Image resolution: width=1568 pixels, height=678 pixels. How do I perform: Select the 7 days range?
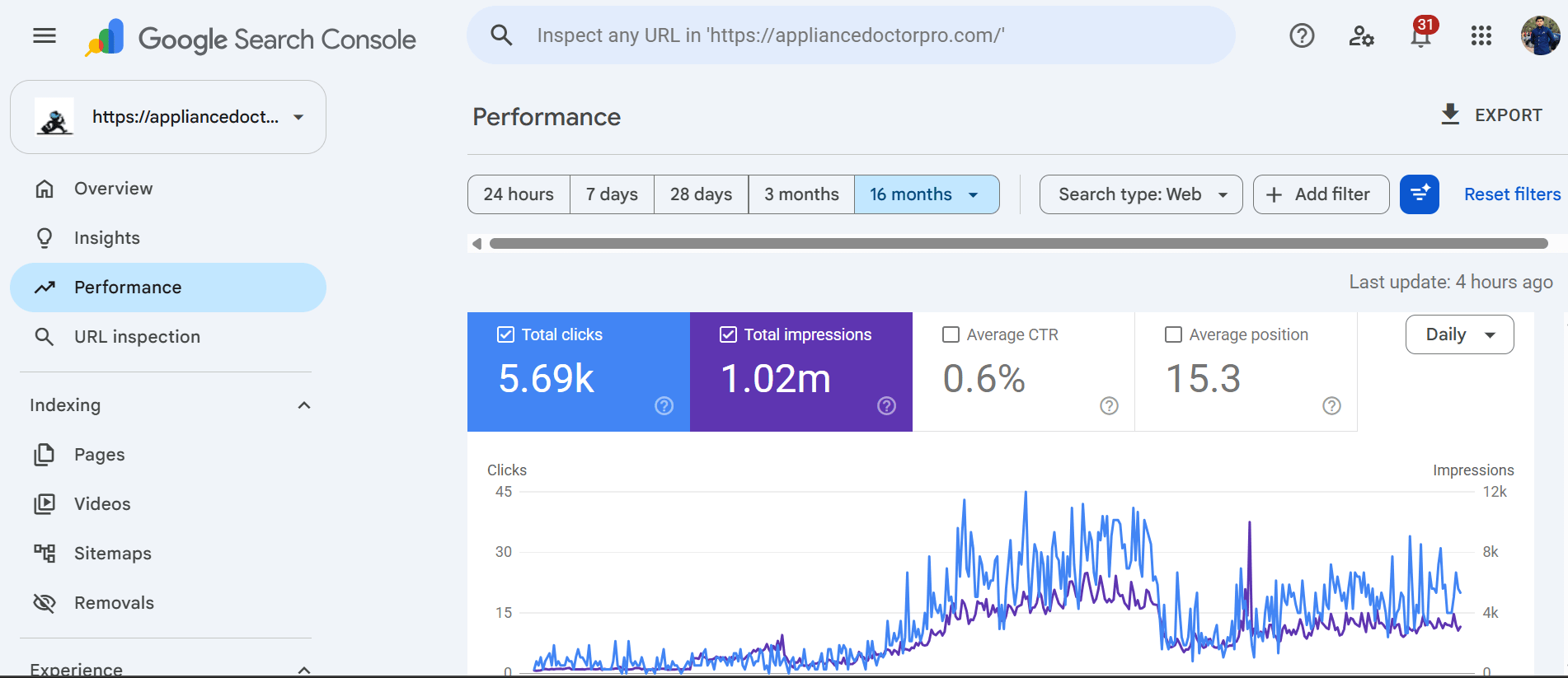tap(612, 194)
